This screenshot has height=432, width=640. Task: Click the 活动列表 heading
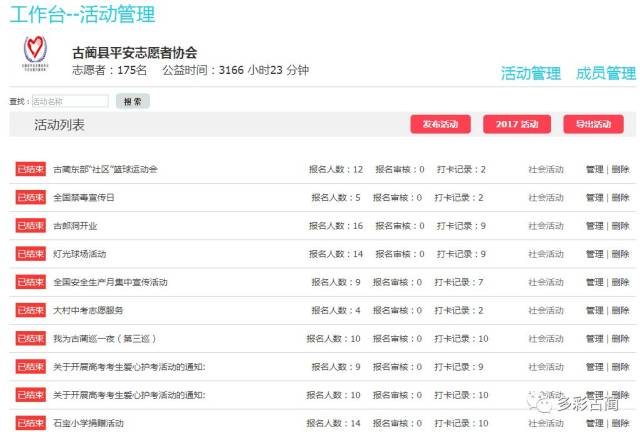click(60, 125)
